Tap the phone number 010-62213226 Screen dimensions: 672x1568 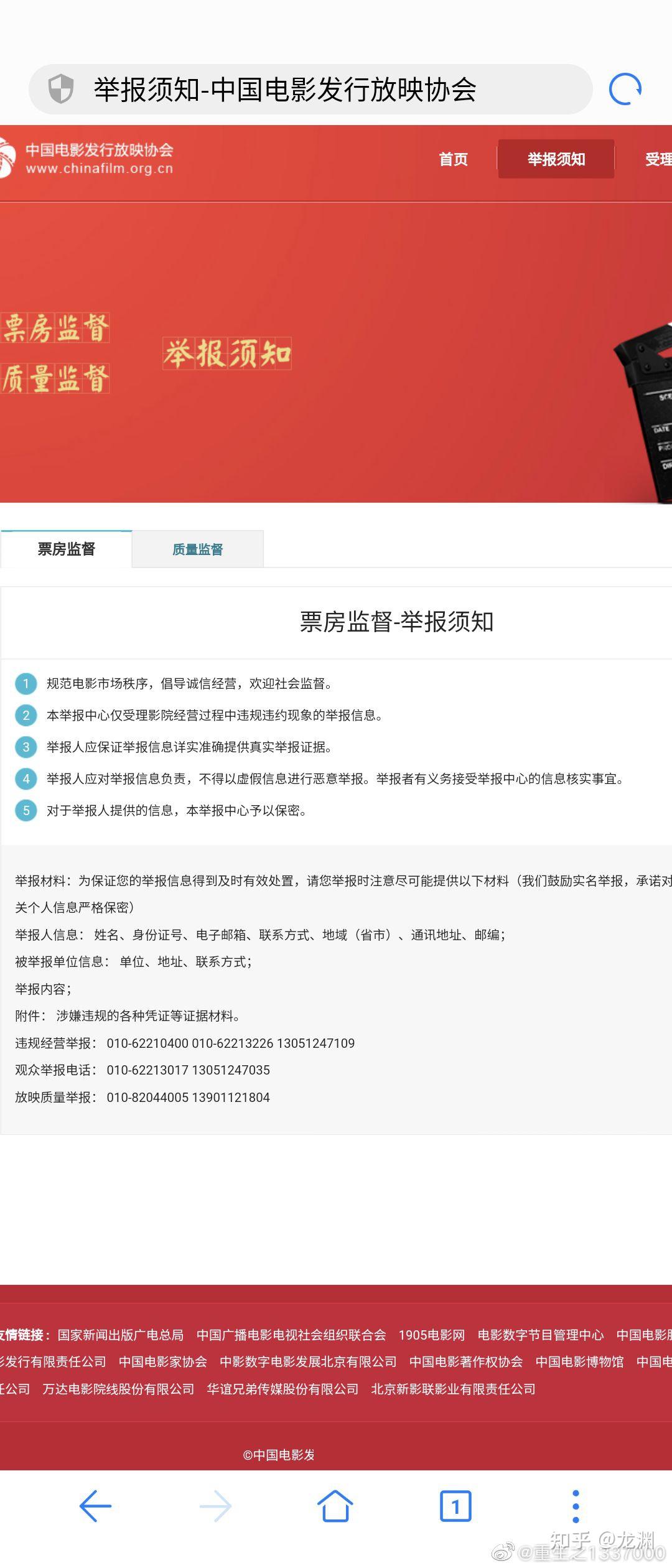pyautogui.click(x=233, y=1043)
